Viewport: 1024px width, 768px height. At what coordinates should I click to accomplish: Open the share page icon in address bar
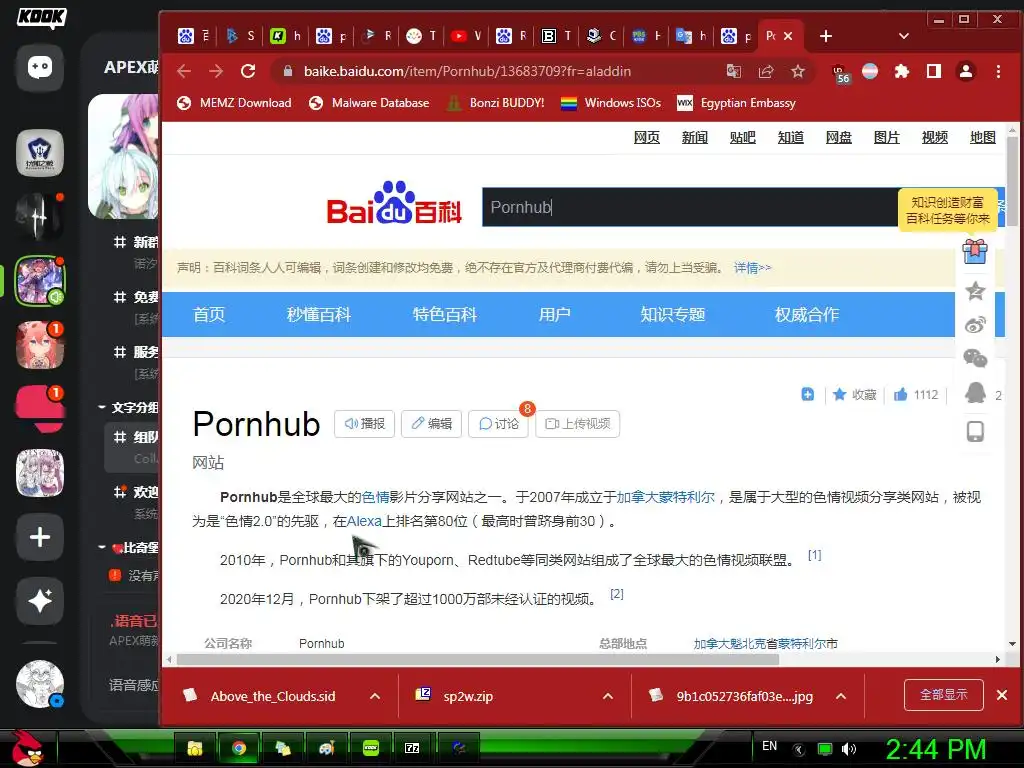coord(765,71)
